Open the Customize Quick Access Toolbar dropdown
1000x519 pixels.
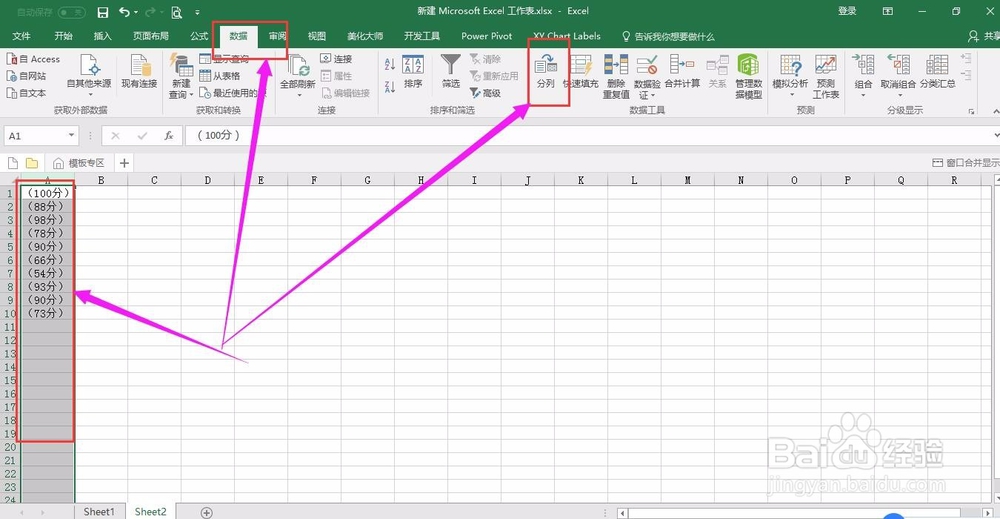[x=197, y=12]
